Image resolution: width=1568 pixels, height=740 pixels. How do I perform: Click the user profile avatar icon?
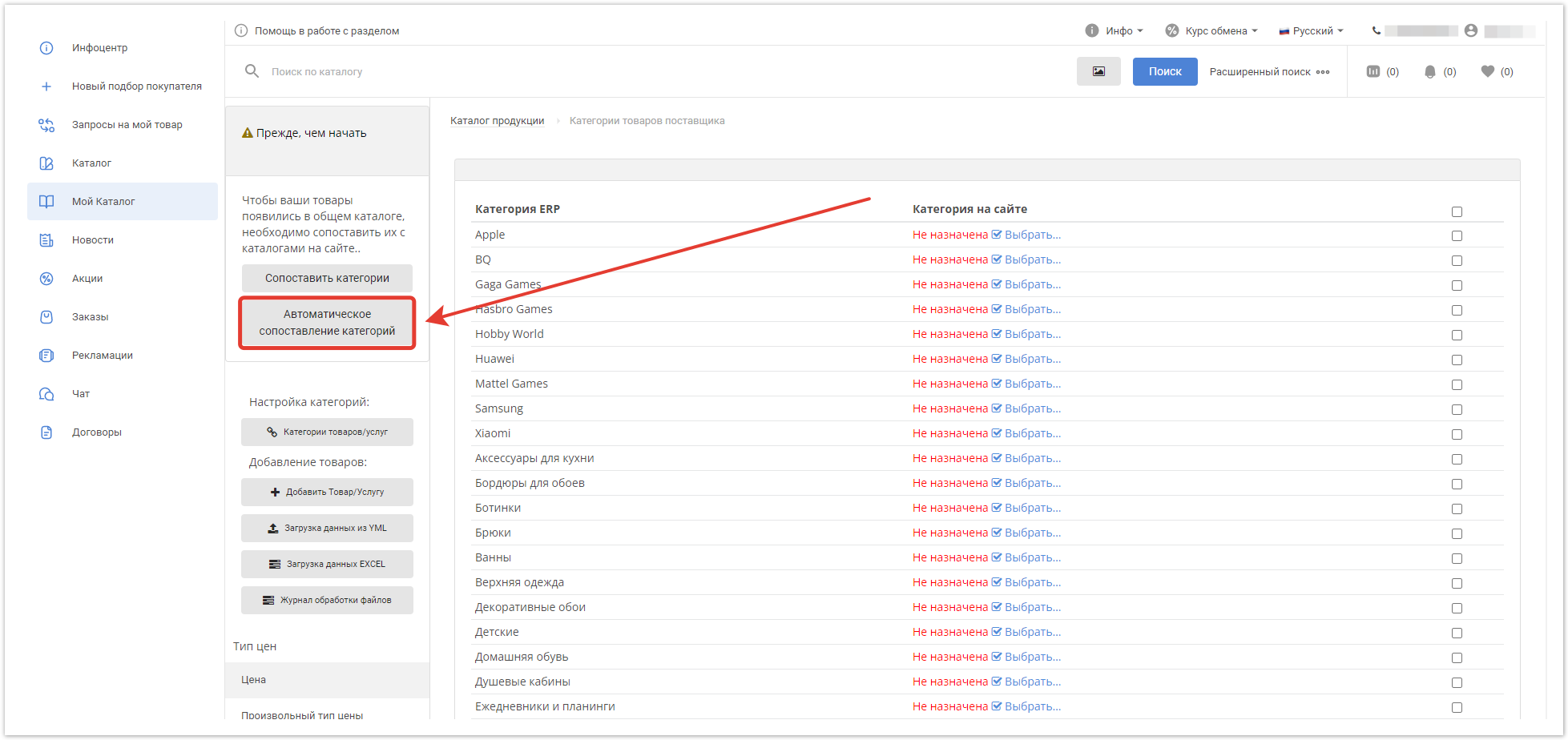point(1470,30)
